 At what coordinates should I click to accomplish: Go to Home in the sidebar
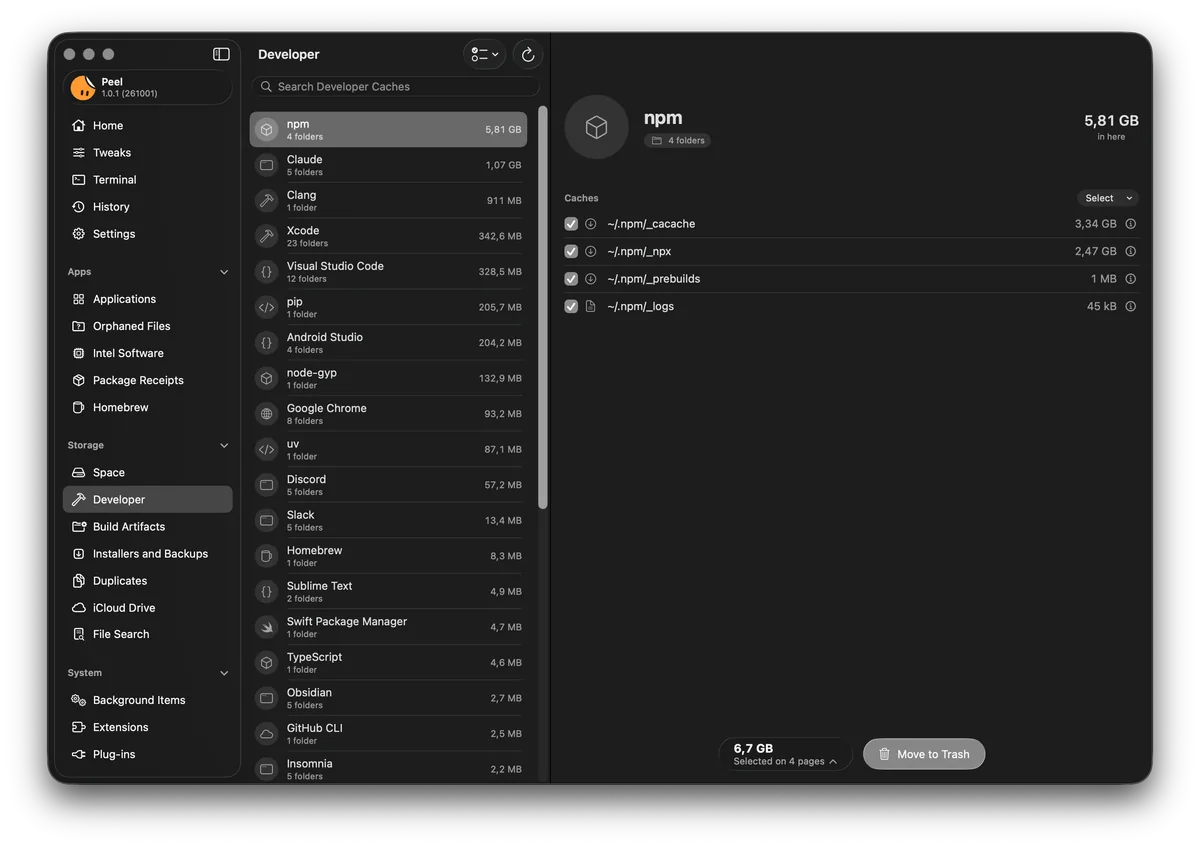(148, 126)
